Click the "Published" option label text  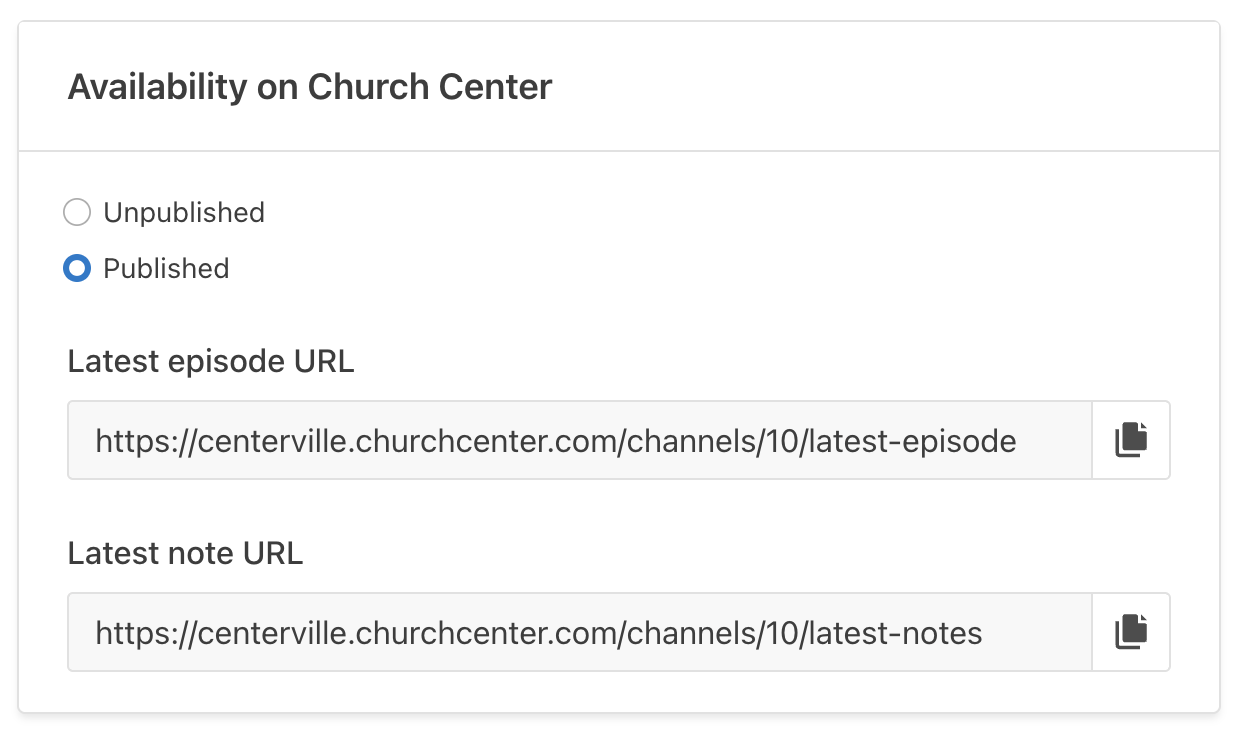pos(166,269)
